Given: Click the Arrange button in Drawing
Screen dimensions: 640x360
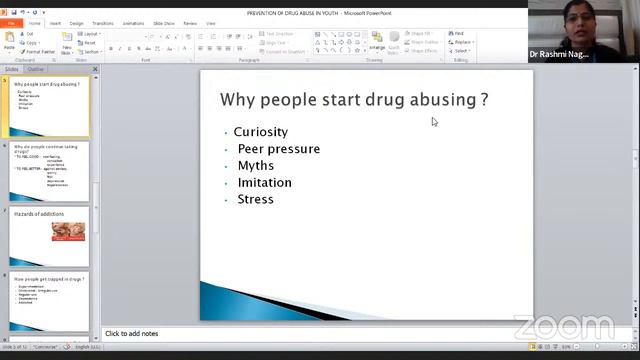Looking at the screenshot, I should [x=377, y=42].
